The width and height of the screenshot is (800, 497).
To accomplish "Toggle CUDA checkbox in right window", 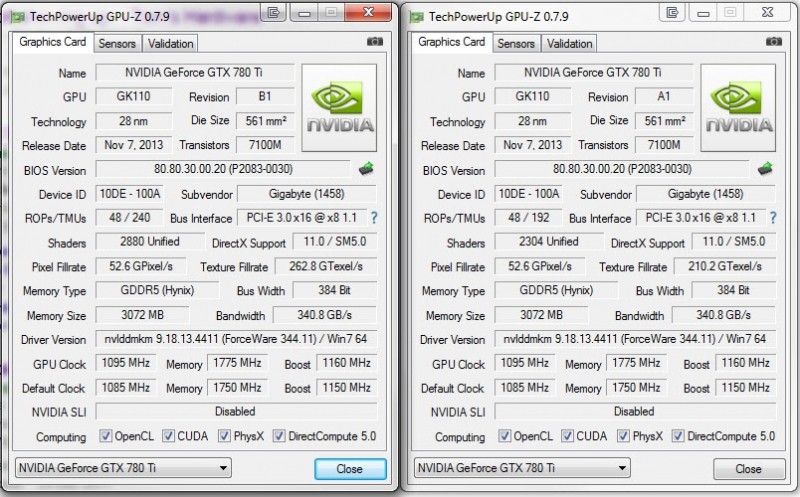I will point(567,436).
